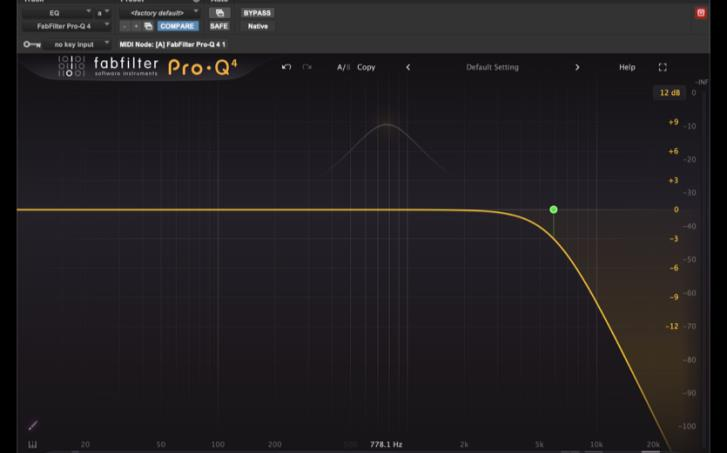Image resolution: width=727 pixels, height=453 pixels.
Task: Click the 100 frequency axis label
Action: pos(217,445)
